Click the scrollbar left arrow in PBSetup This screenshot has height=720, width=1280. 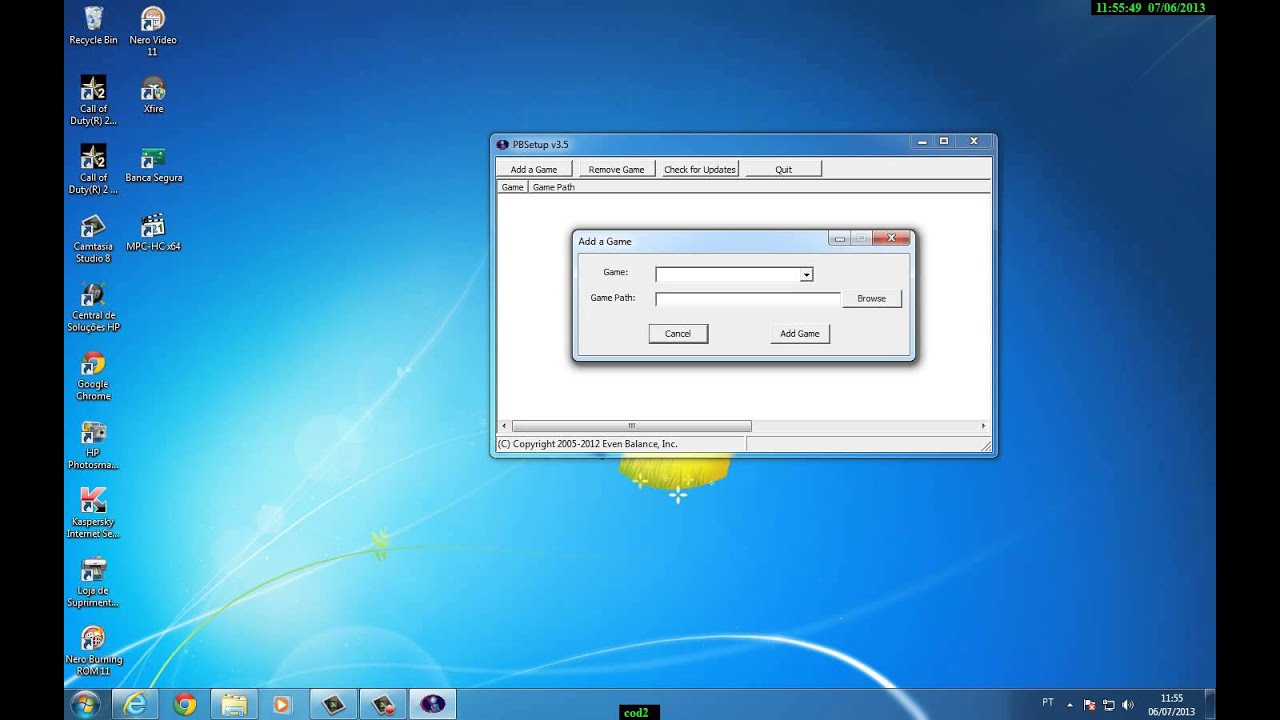(504, 426)
